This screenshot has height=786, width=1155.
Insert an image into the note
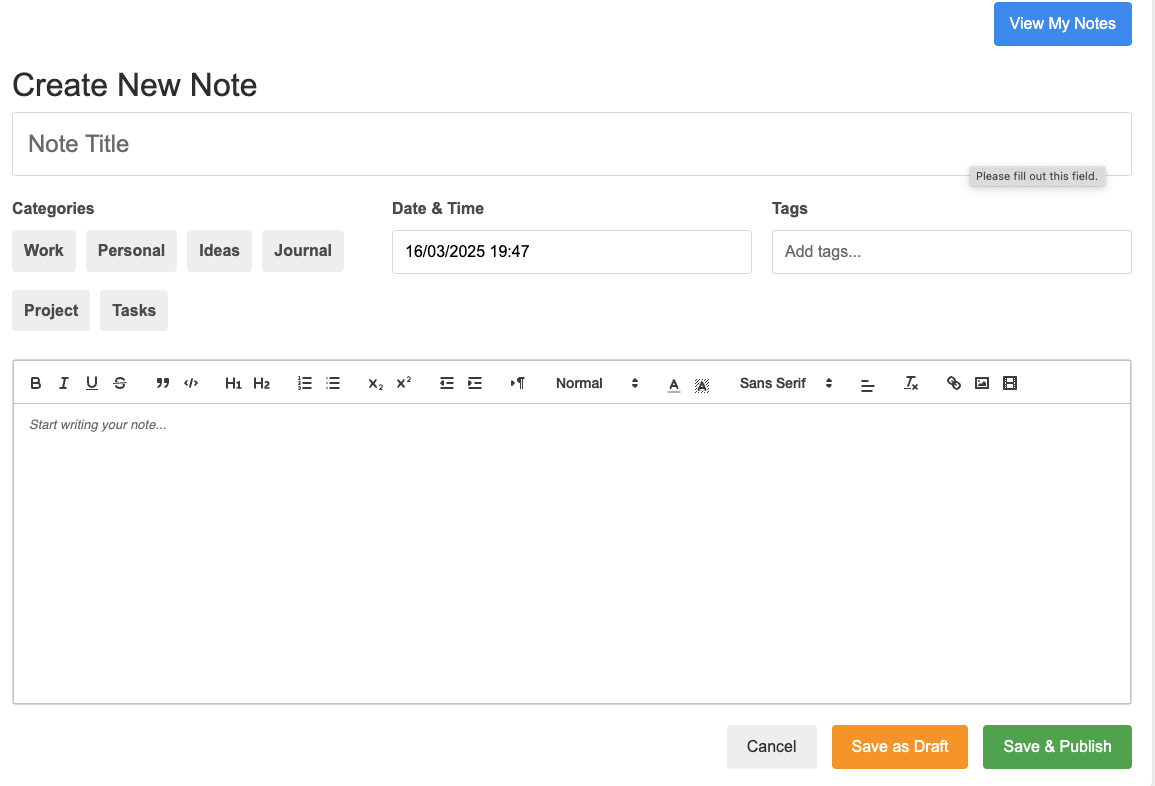coord(982,383)
